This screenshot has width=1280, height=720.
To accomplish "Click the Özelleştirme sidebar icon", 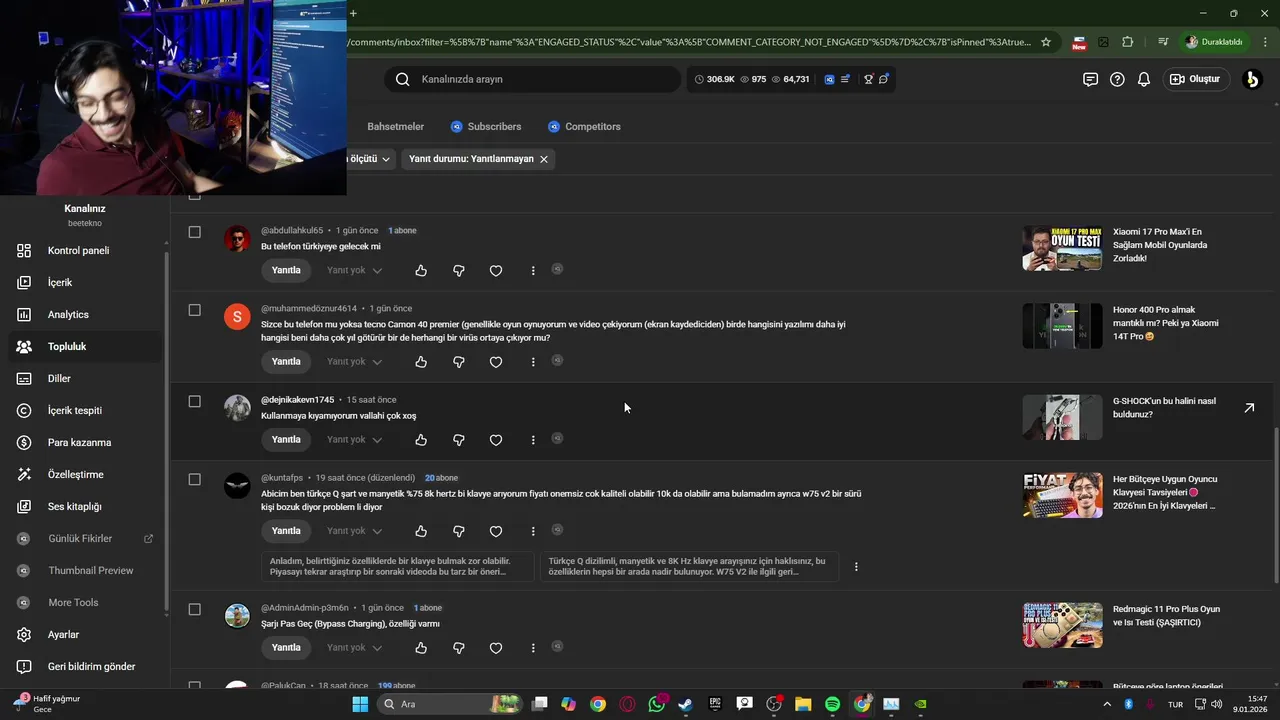I will [24, 475].
